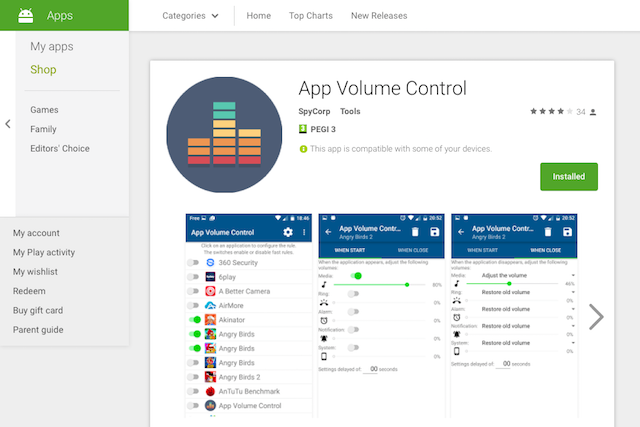Image resolution: width=640 pixels, height=427 pixels.
Task: Click trash icon in third screenshot
Action: click(x=548, y=232)
